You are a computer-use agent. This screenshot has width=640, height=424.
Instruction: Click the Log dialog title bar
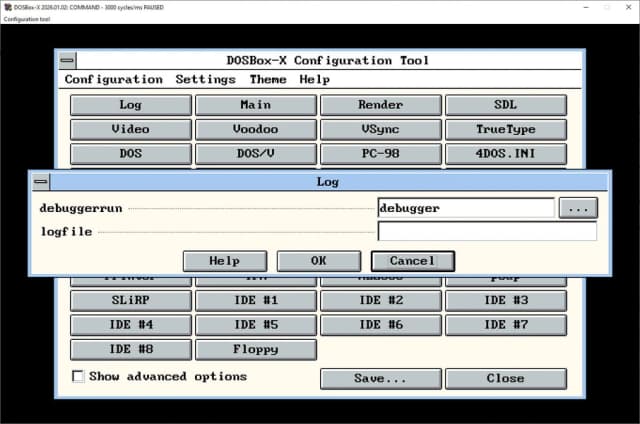coord(329,182)
